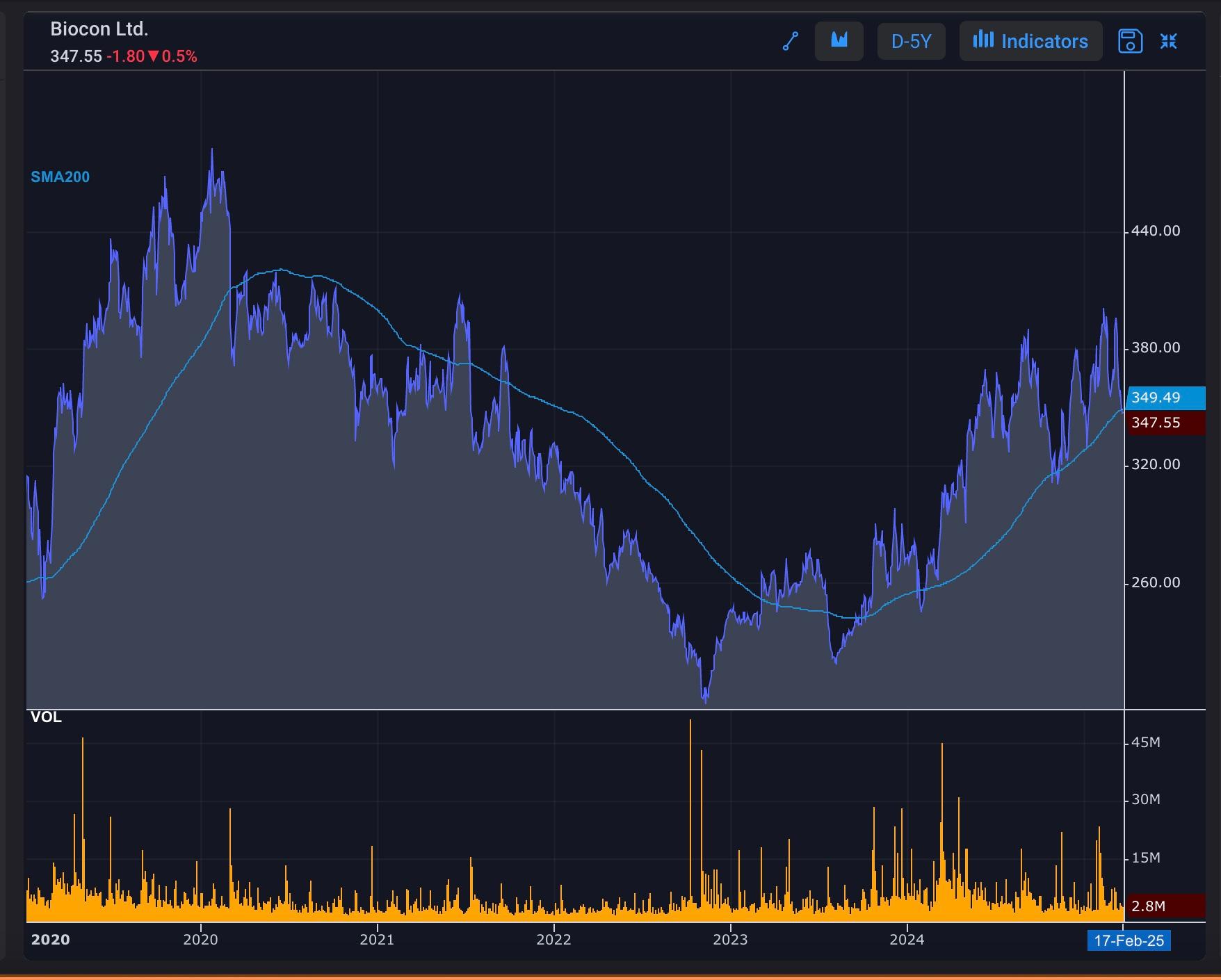1221x980 pixels.
Task: Click the 30M volume axis label
Action: [1146, 799]
